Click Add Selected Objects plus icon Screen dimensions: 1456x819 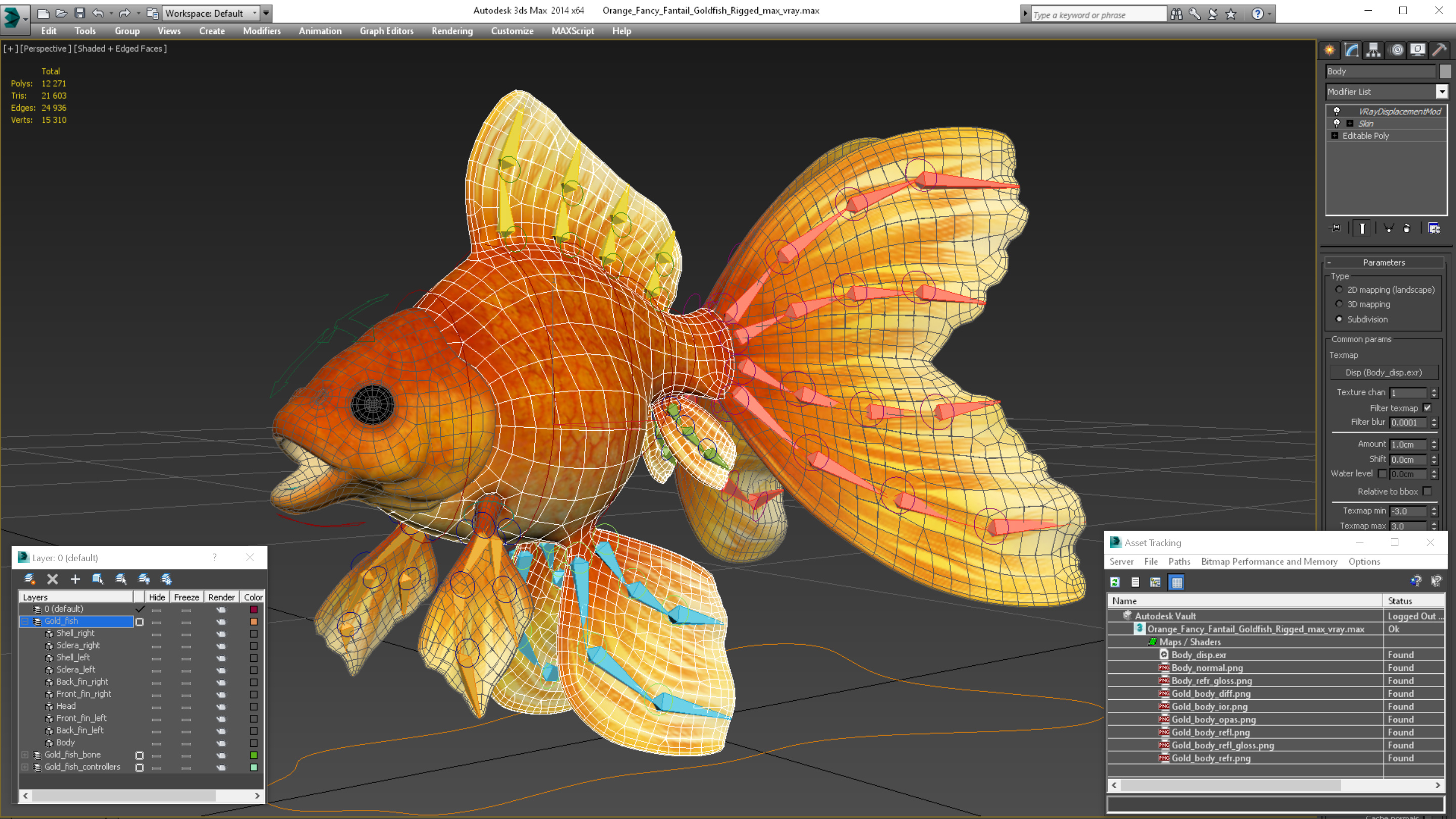(75, 579)
